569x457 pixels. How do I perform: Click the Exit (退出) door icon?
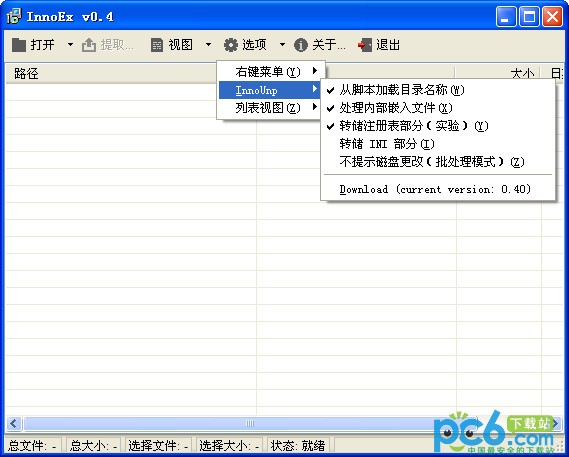365,45
